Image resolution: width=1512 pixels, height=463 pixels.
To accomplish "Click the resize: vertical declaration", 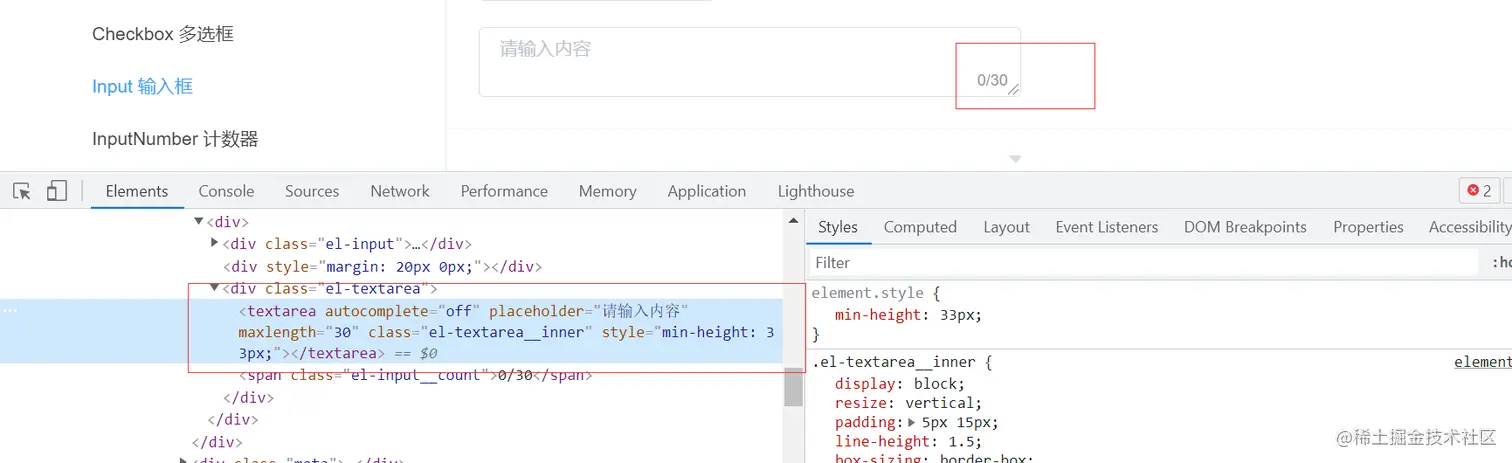I will pyautogui.click(x=909, y=403).
